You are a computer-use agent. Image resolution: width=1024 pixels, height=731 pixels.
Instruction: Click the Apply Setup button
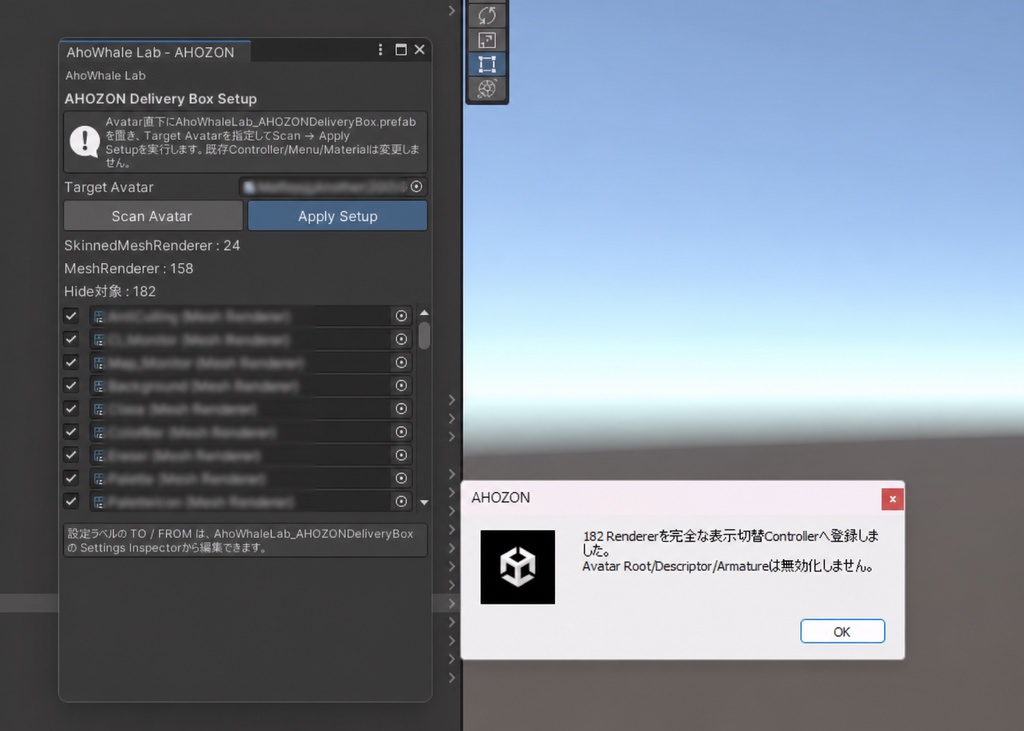(x=338, y=216)
